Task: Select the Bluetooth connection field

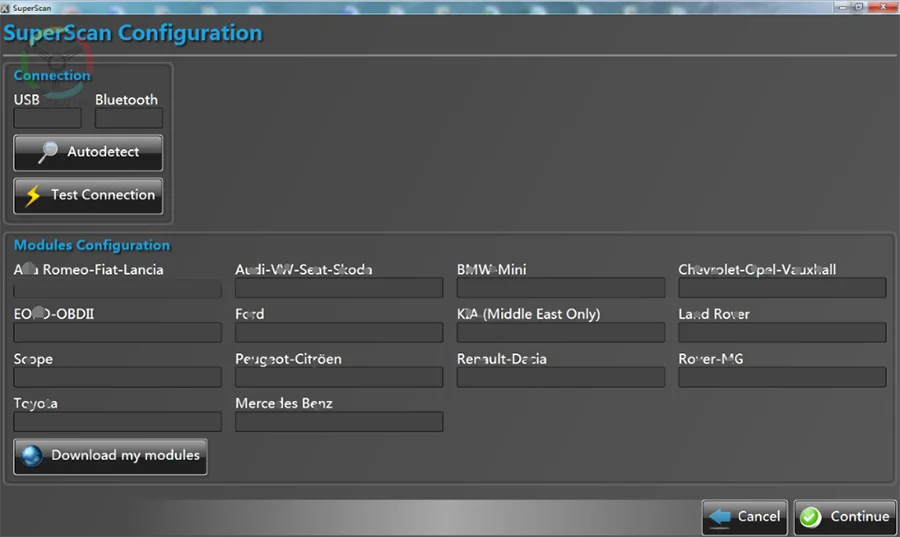Action: (x=129, y=119)
